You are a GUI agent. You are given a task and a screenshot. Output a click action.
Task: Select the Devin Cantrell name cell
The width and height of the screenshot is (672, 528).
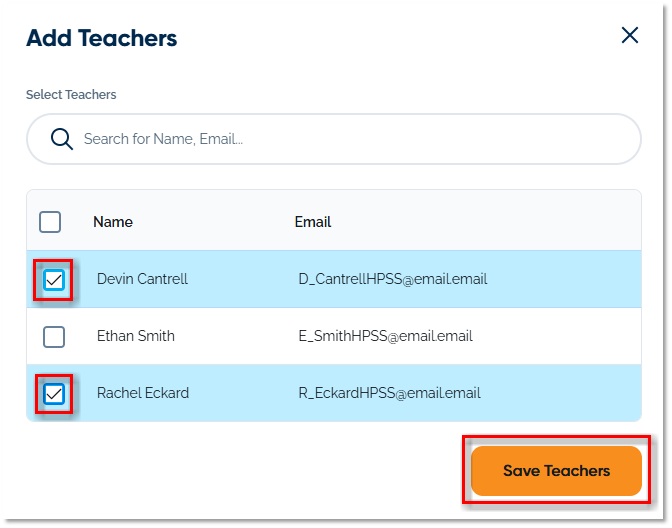click(x=142, y=279)
